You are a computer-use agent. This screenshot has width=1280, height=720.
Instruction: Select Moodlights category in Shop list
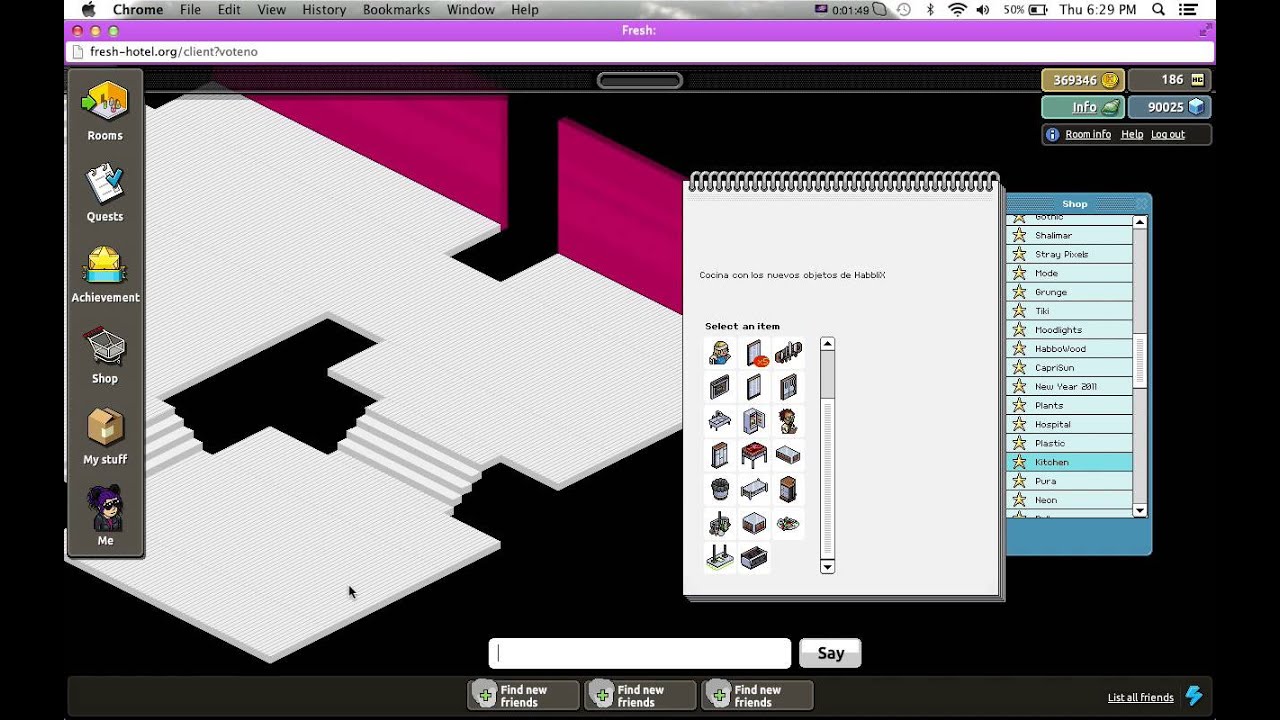coord(1069,329)
